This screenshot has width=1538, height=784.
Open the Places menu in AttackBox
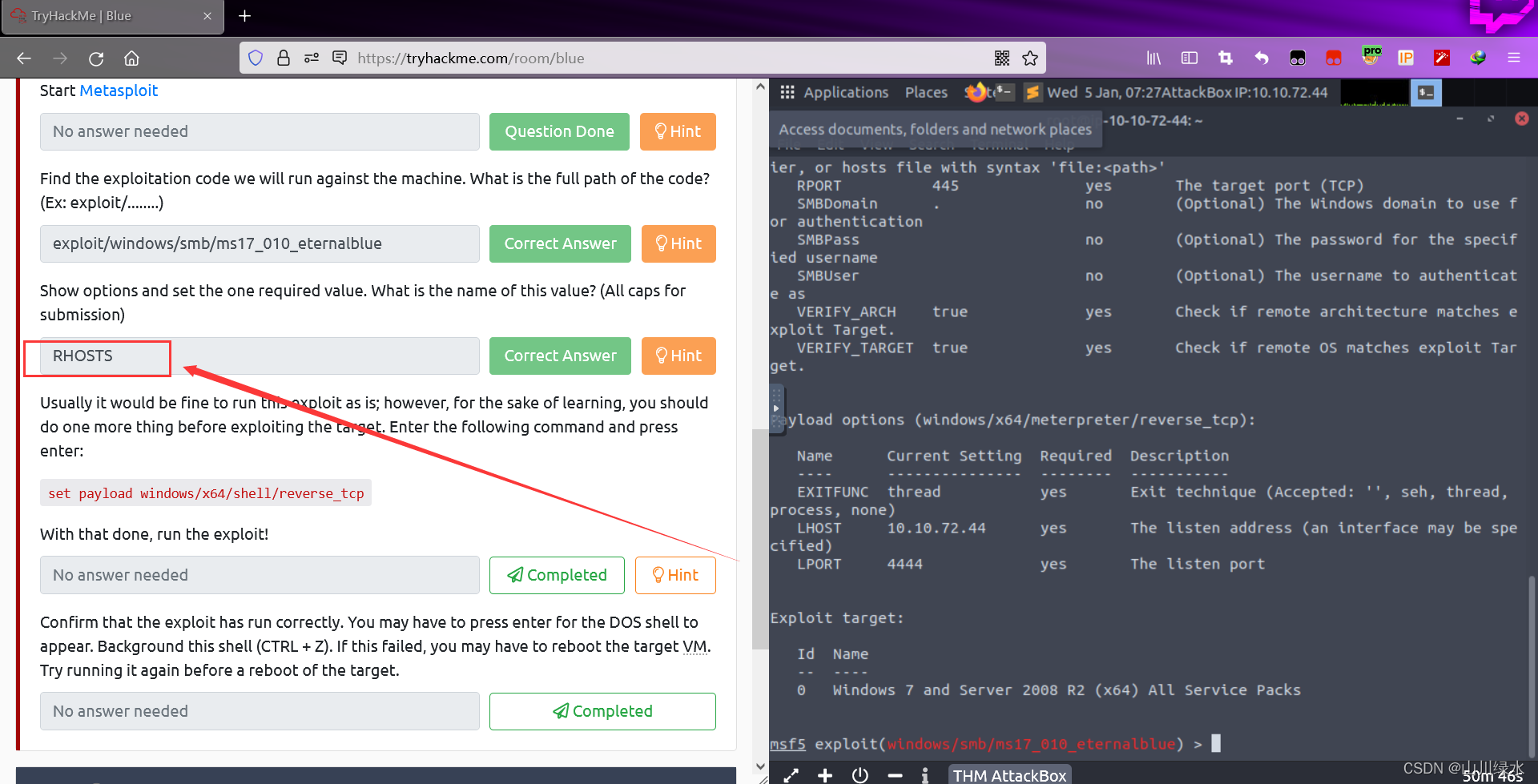(926, 92)
